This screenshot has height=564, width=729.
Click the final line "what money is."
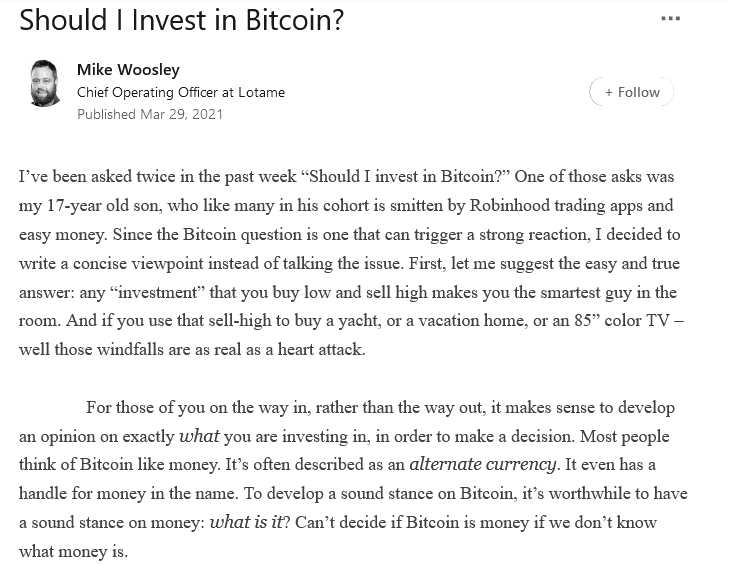[73, 552]
